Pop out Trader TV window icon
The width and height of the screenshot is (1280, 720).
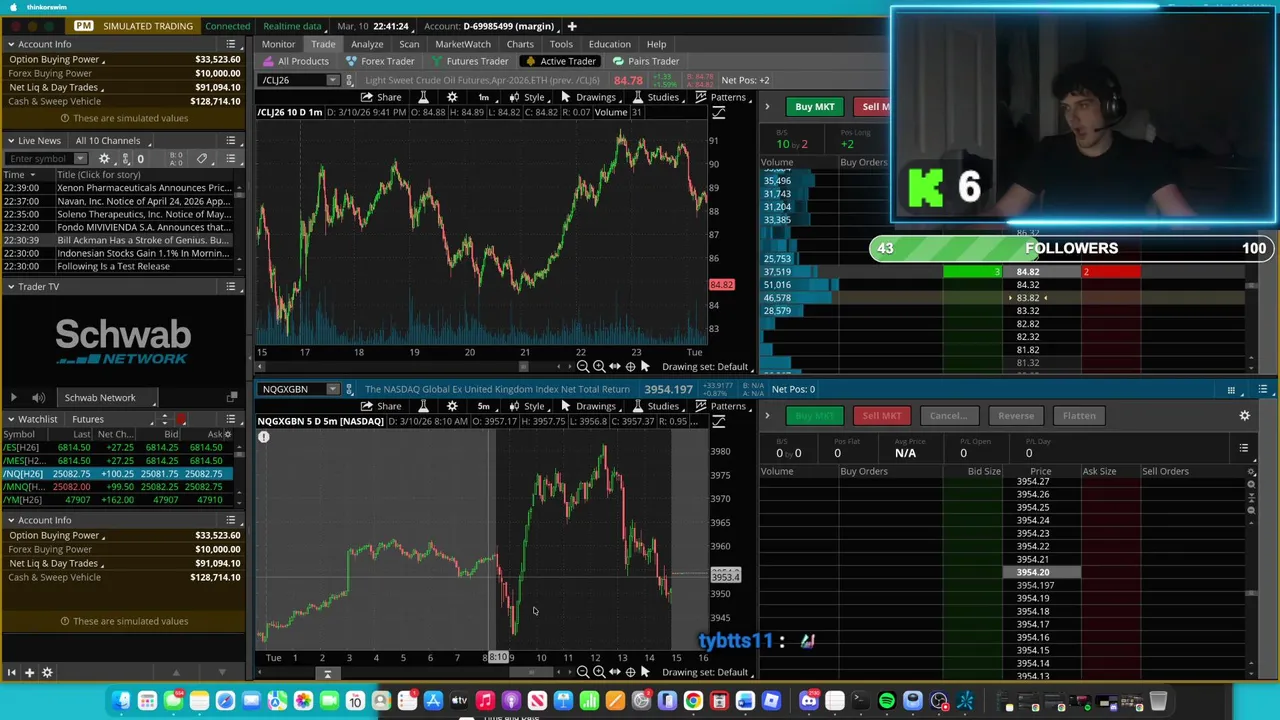click(x=232, y=398)
